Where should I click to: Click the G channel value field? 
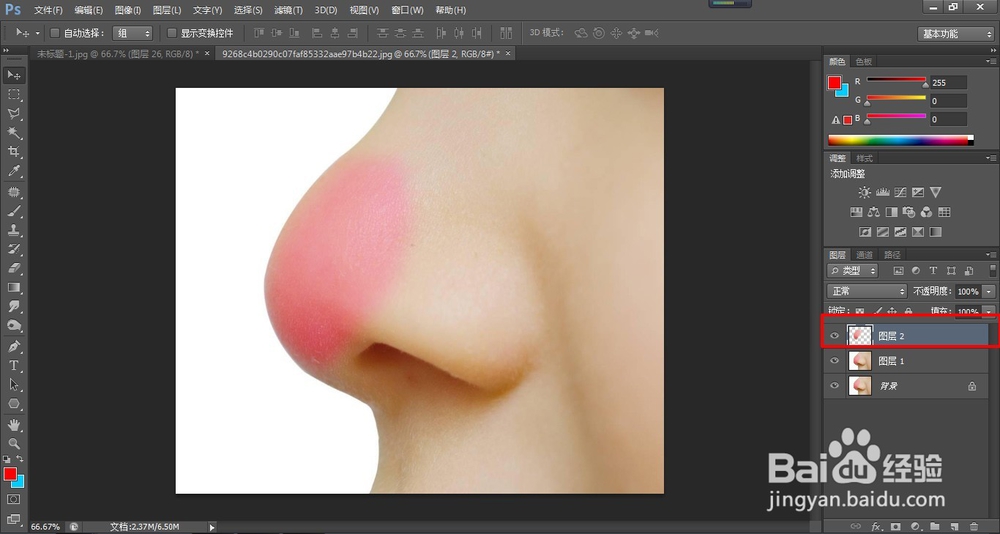click(x=948, y=101)
